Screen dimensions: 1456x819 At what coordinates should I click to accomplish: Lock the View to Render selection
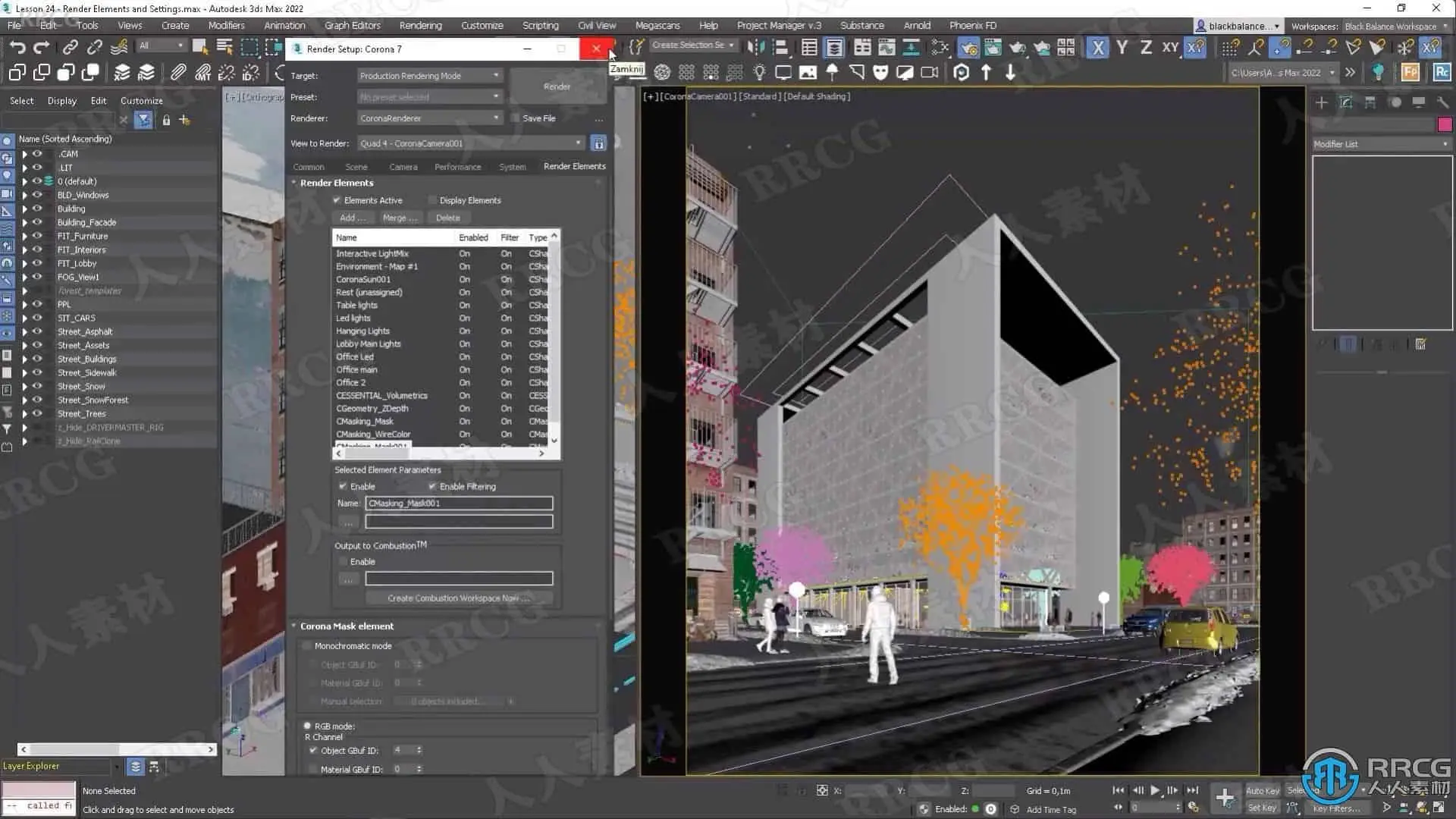[598, 143]
